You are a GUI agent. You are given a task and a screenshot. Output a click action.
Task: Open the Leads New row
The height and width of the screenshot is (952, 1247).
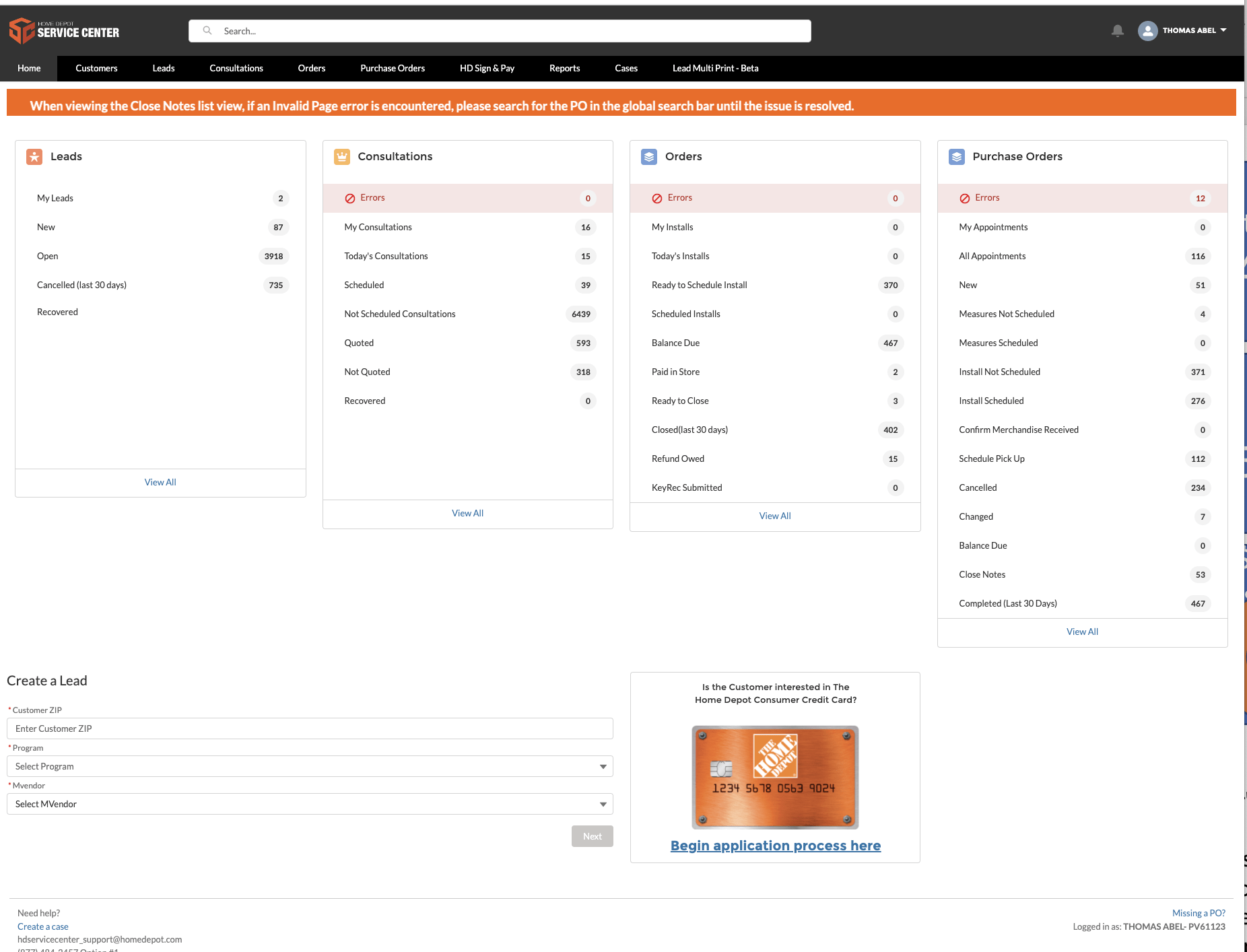(160, 227)
